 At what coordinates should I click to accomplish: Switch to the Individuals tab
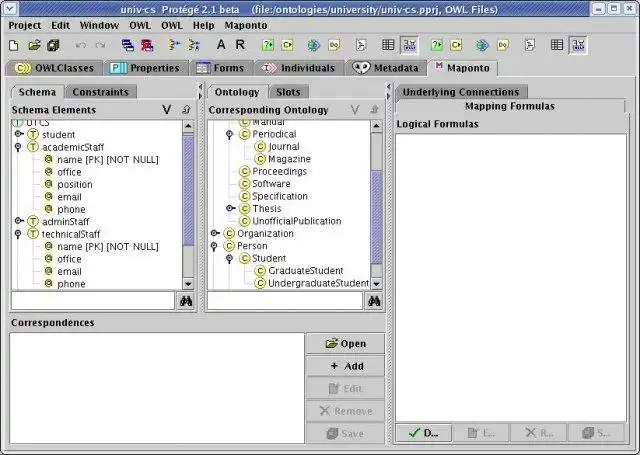click(298, 68)
